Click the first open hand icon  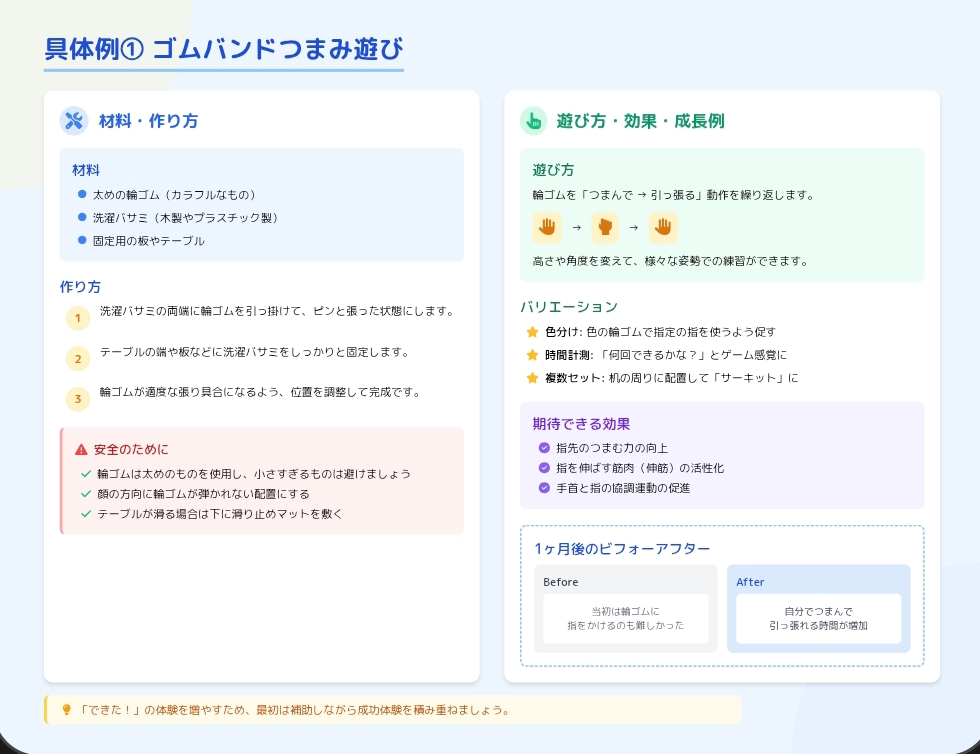(547, 227)
